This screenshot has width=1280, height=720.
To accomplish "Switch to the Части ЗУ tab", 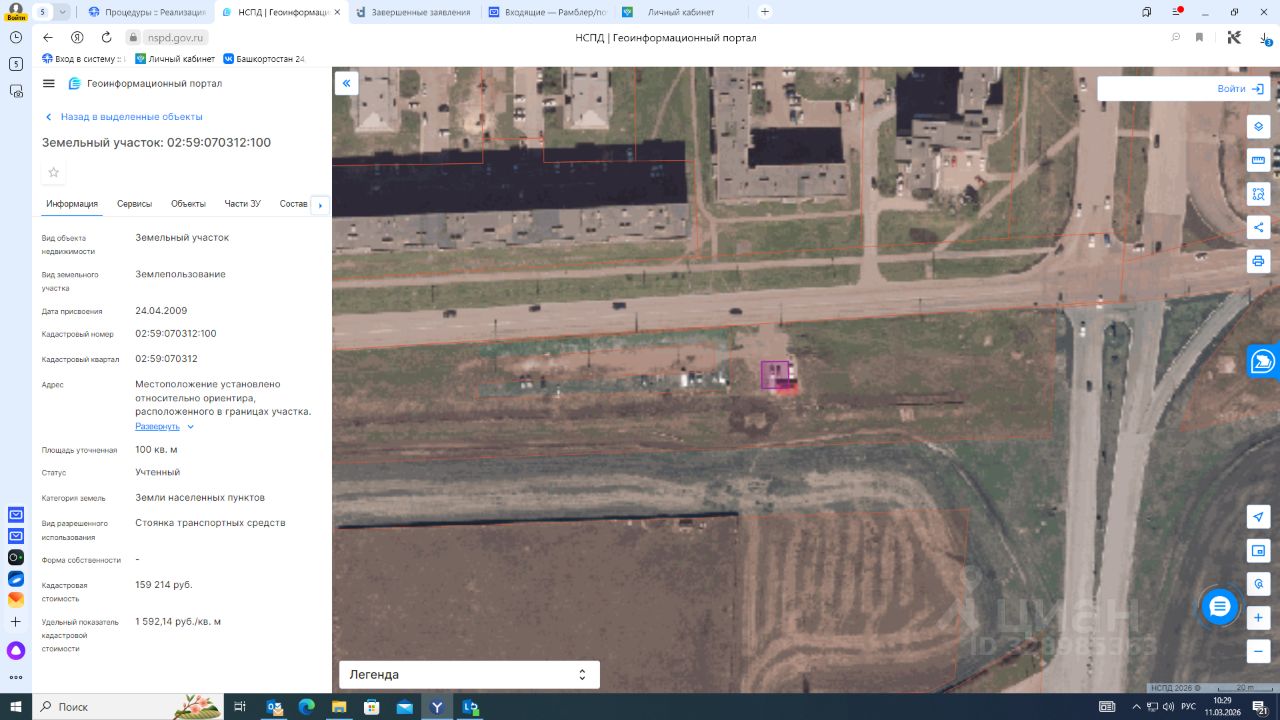I will click(x=243, y=204).
